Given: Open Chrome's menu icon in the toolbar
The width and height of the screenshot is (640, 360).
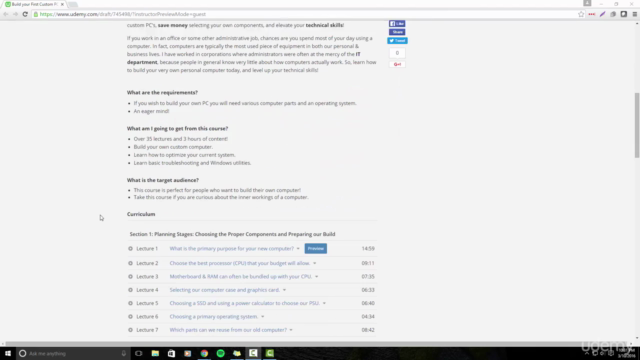Looking at the screenshot, I should pyautogui.click(x=634, y=14).
